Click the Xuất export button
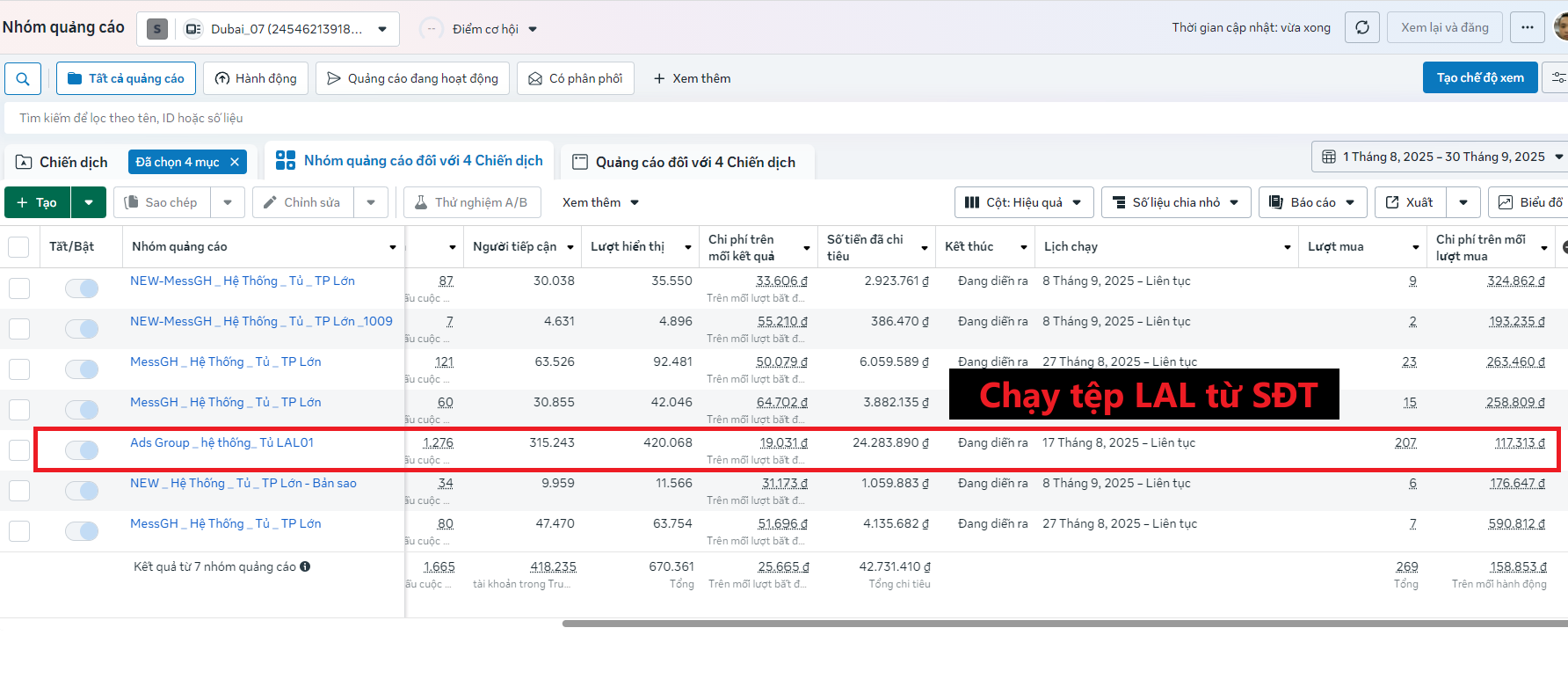 click(x=1411, y=202)
